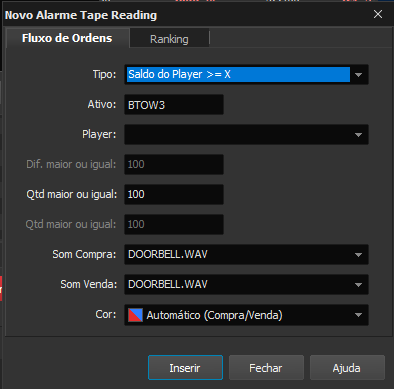Viewport: 394px width, 389px height.
Task: Open Ajuda help button
Action: coord(347,368)
